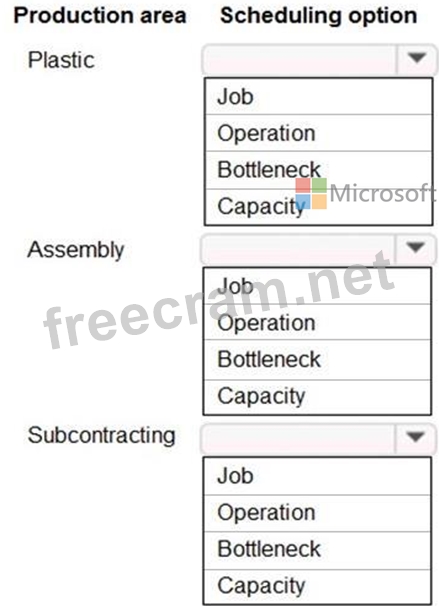Select Operation for the Plastic area

point(318,133)
